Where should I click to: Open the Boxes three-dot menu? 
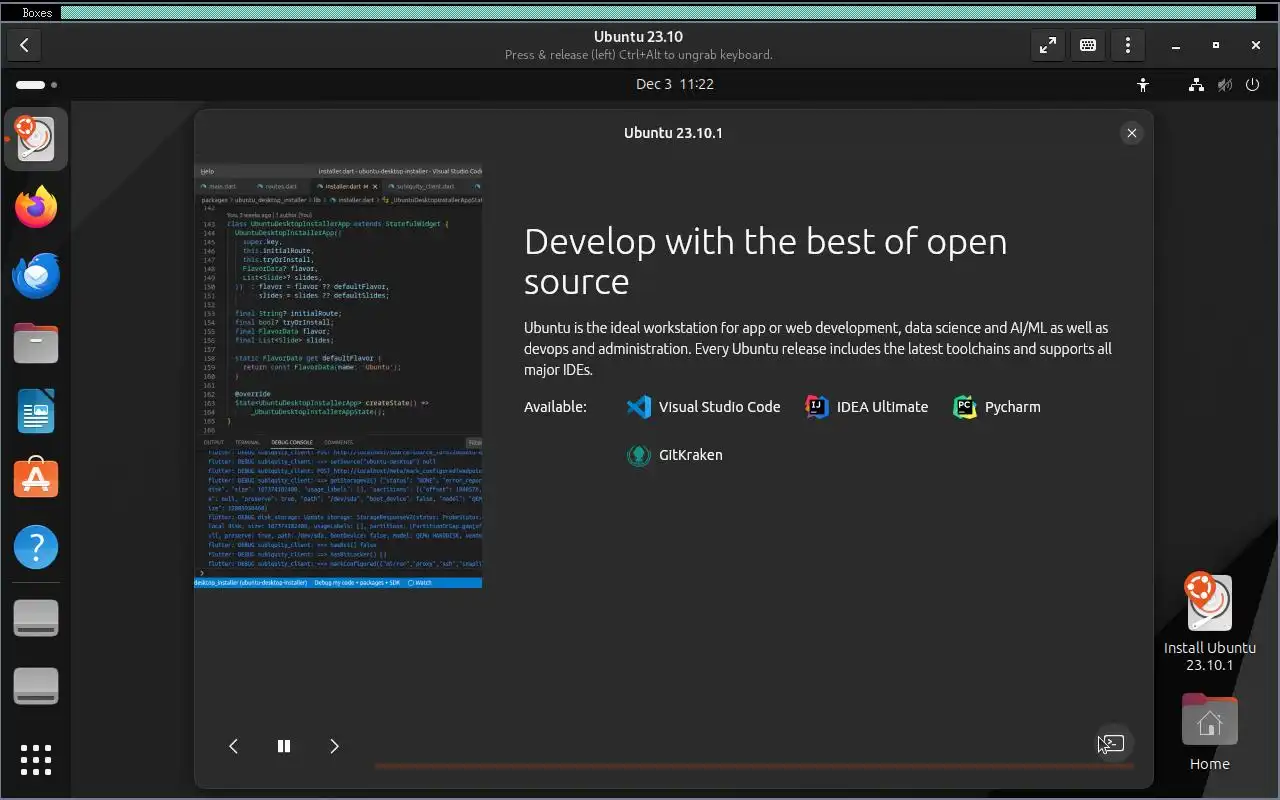(x=1128, y=45)
